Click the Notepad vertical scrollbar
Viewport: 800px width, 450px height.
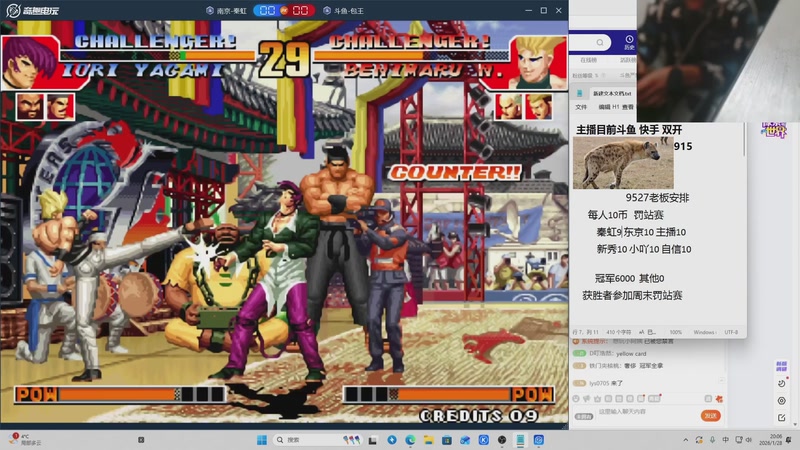coord(744,140)
